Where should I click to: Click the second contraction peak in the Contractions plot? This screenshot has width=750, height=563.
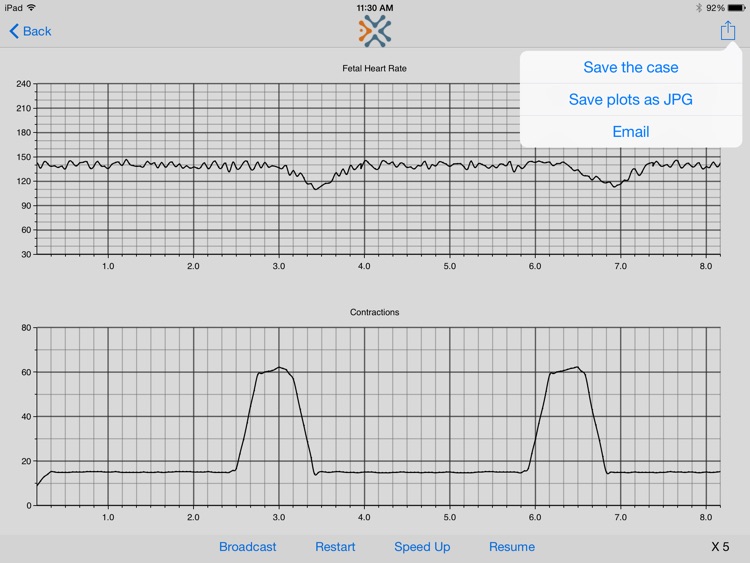[577, 367]
